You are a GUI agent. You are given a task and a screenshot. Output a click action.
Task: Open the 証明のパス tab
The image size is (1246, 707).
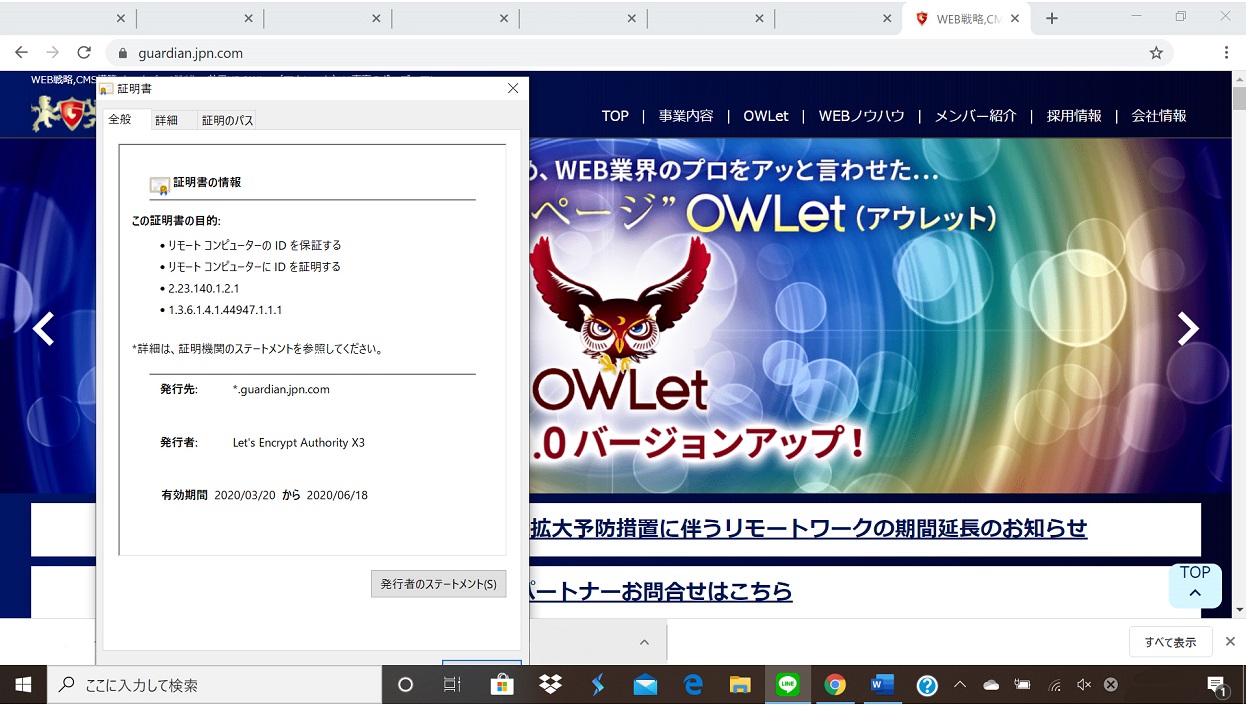pyautogui.click(x=228, y=120)
